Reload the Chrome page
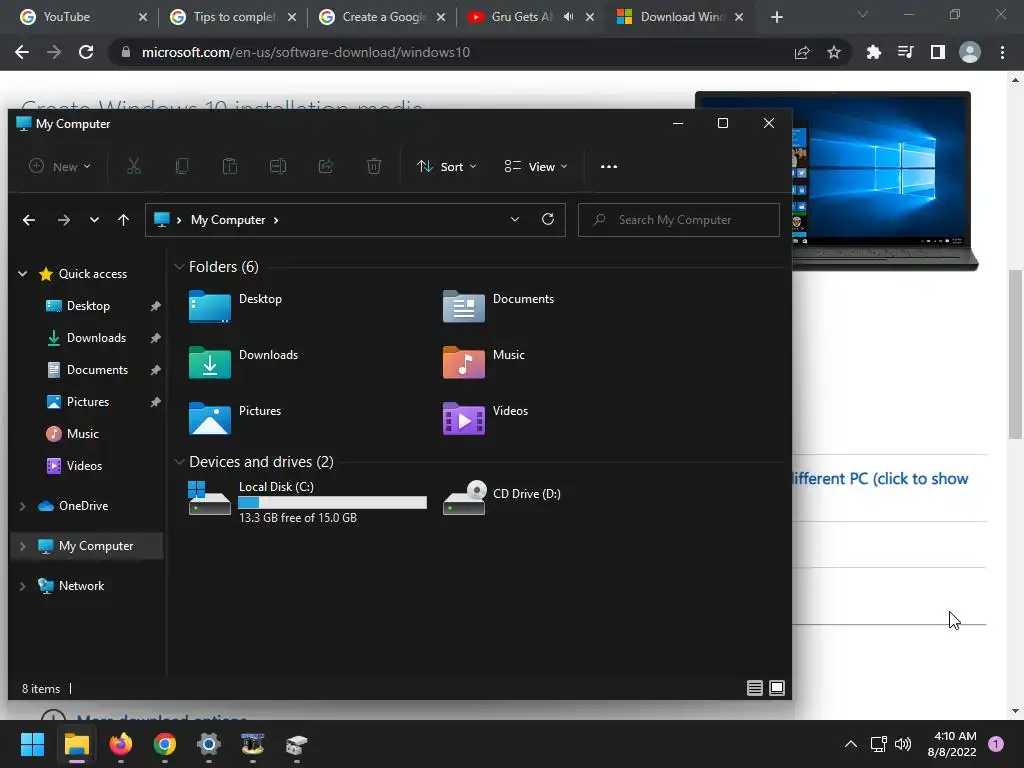The width and height of the screenshot is (1024, 768). tap(86, 52)
